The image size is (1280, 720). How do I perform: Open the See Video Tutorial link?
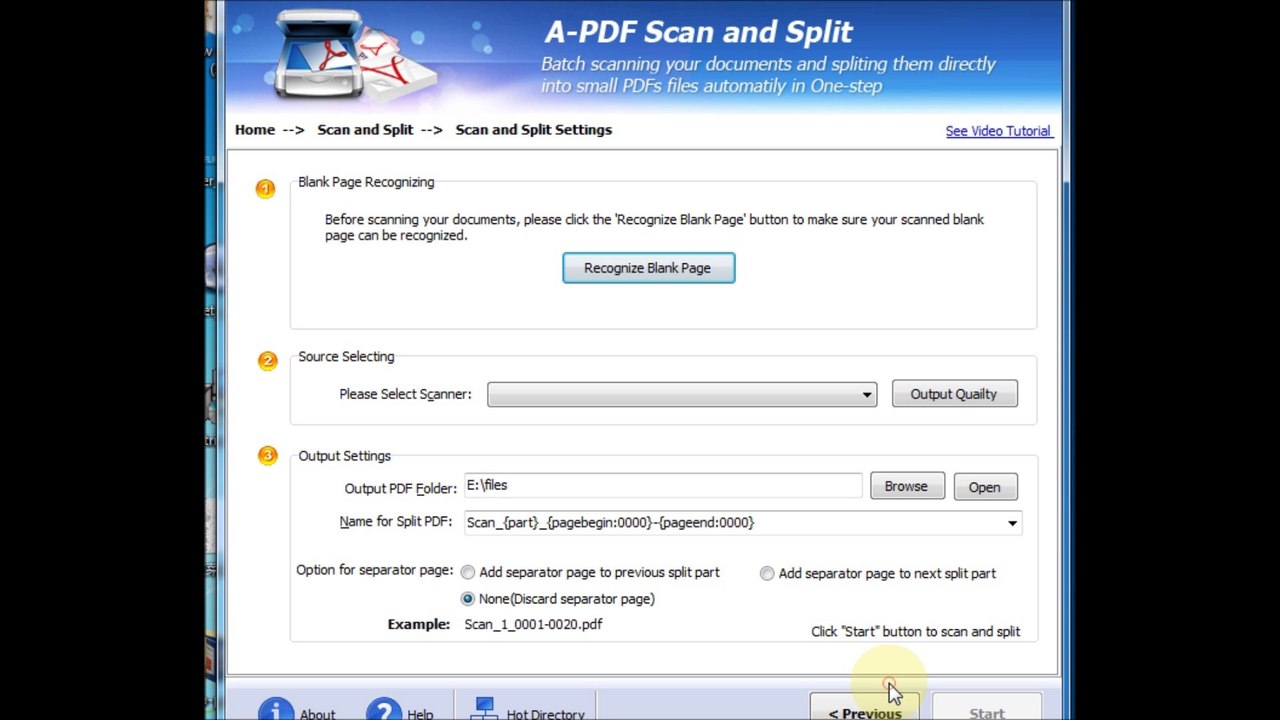click(998, 131)
